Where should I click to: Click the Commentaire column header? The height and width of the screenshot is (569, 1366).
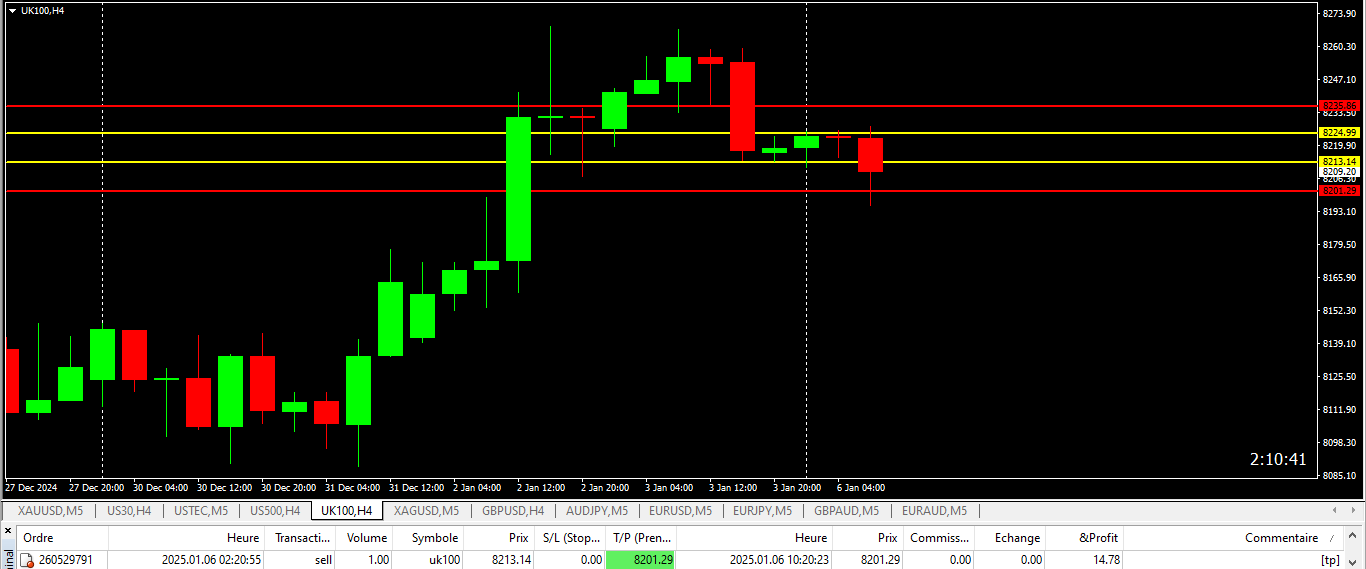coord(1281,538)
